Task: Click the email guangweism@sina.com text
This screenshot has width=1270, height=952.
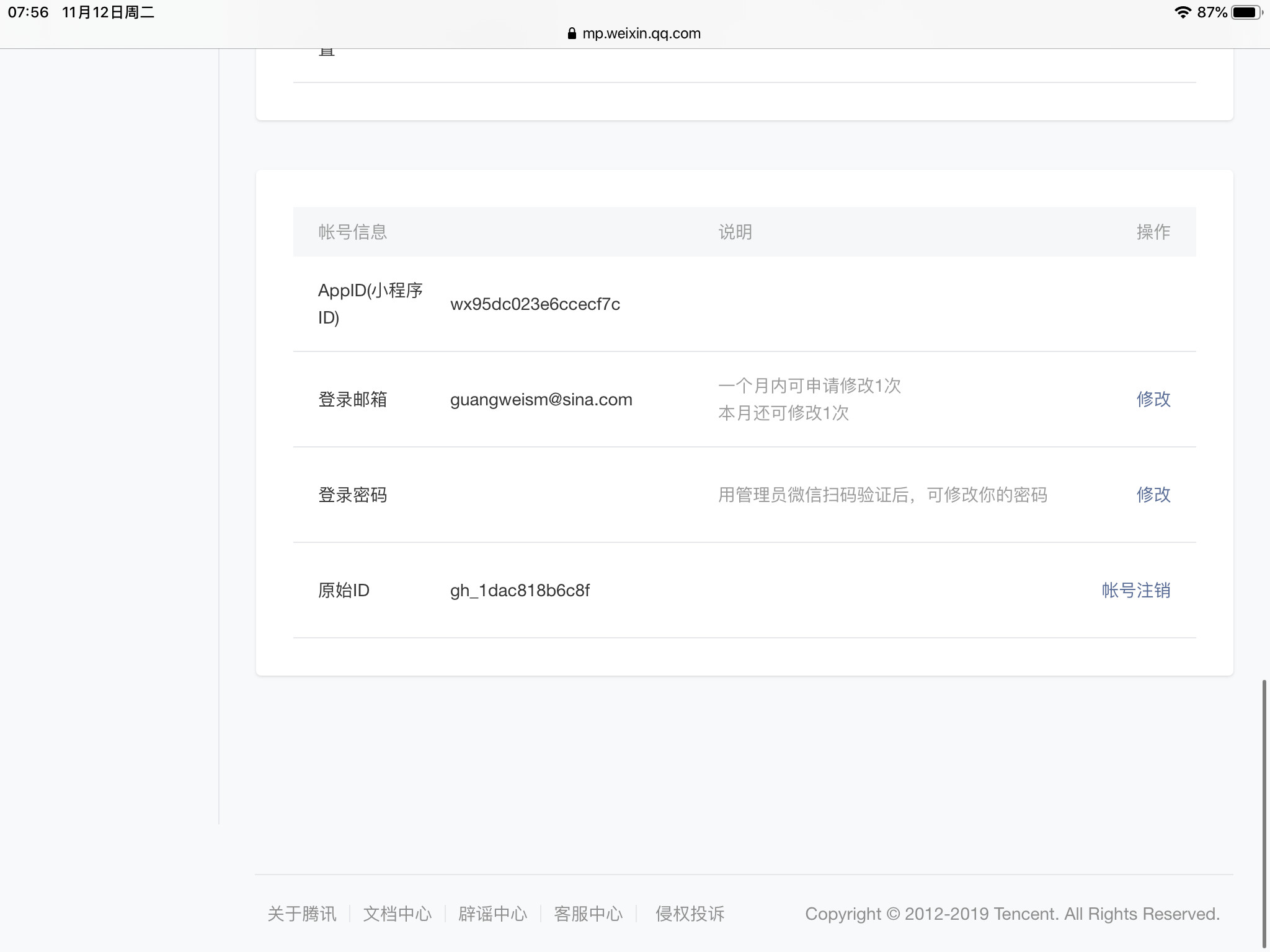Action: (x=541, y=400)
